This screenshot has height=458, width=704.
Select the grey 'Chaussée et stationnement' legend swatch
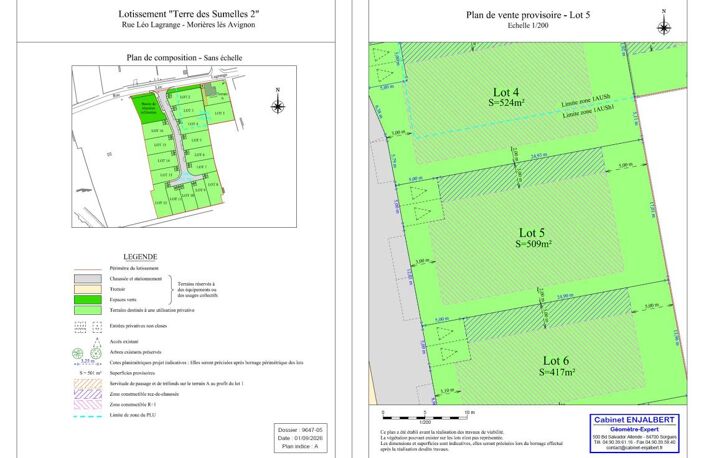(x=88, y=279)
